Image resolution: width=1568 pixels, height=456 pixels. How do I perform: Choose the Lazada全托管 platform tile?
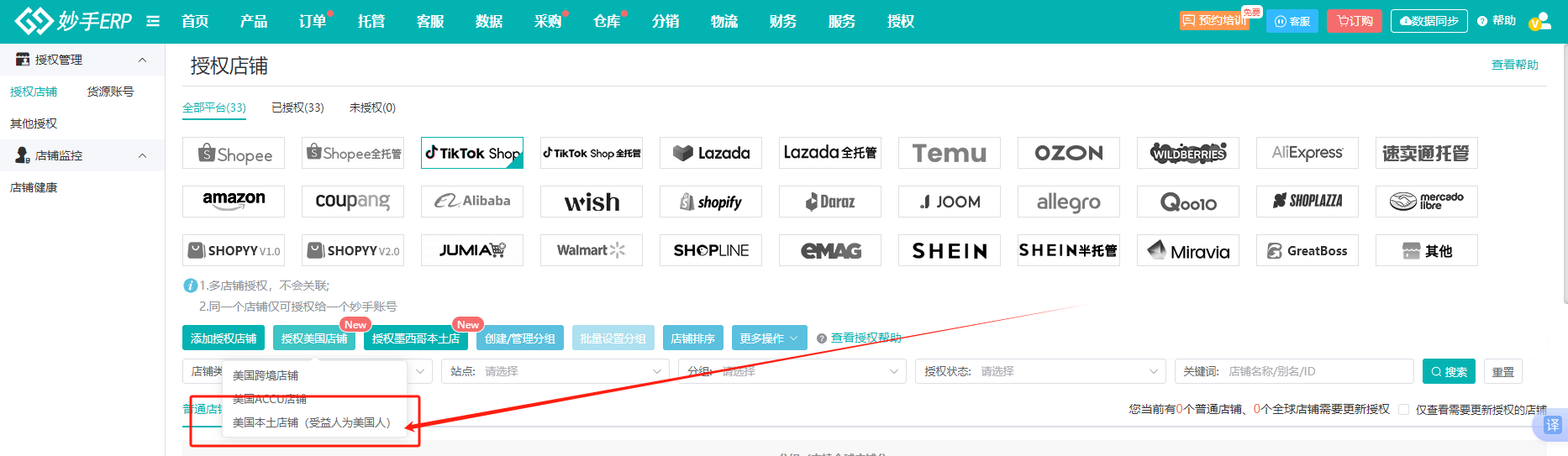[x=830, y=153]
